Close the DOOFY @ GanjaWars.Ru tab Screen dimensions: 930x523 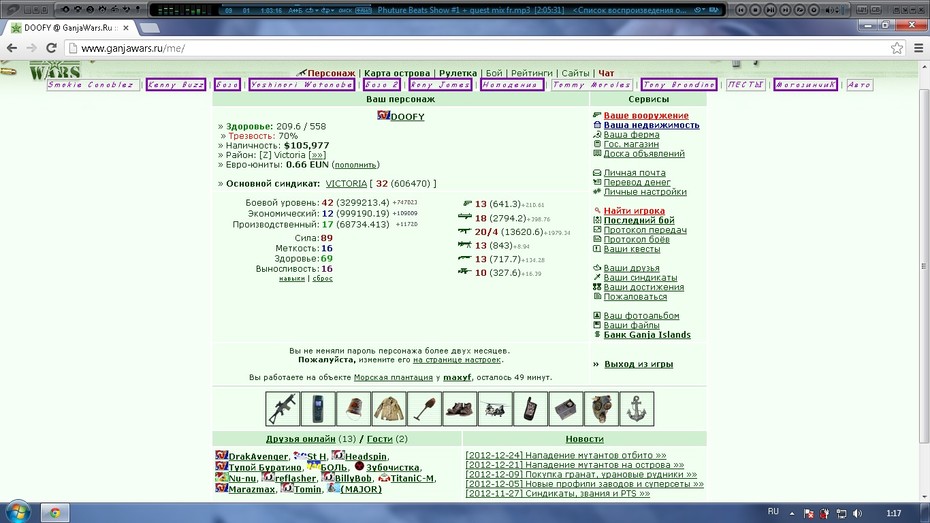click(126, 28)
